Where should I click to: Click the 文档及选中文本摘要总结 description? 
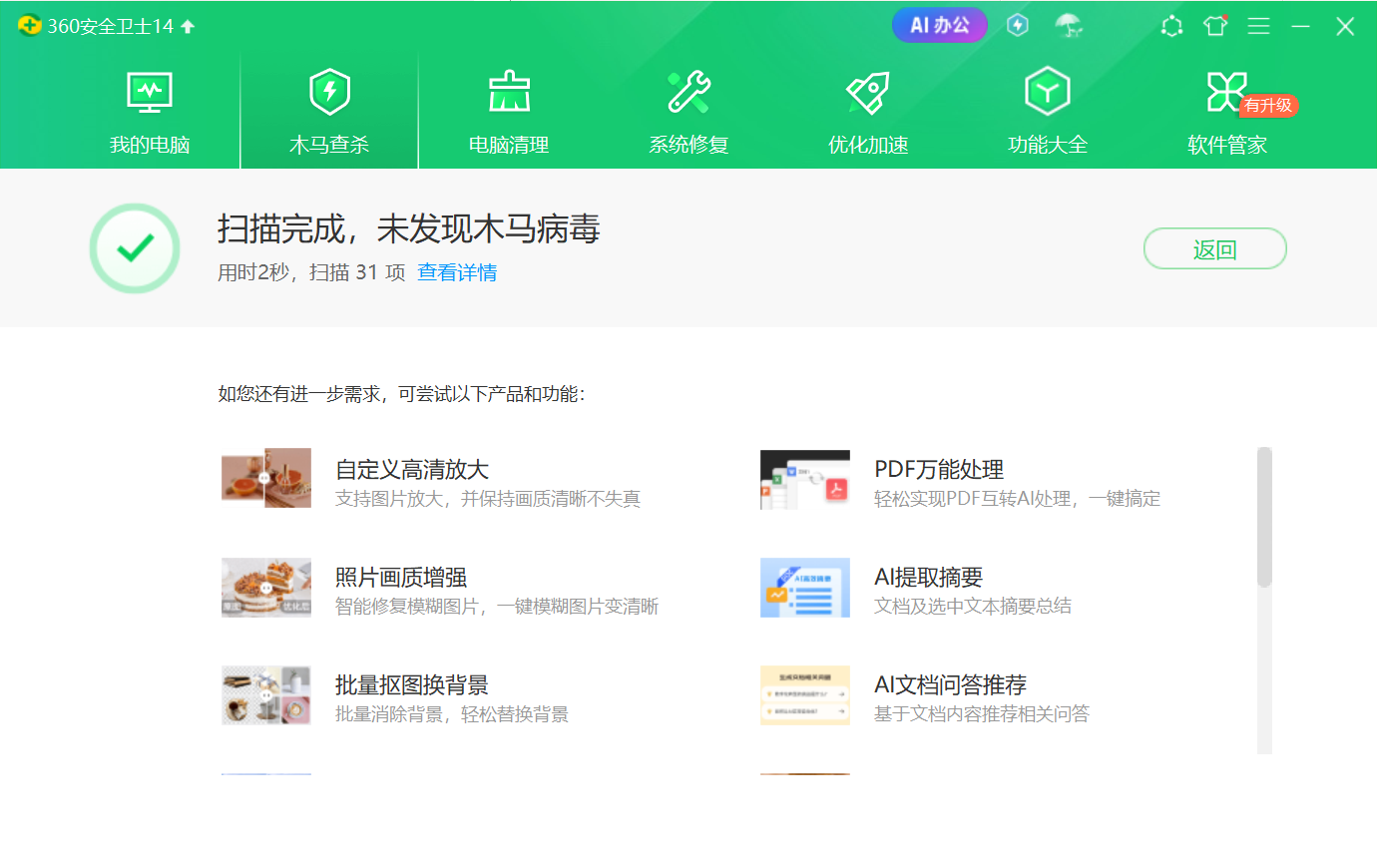(x=973, y=607)
